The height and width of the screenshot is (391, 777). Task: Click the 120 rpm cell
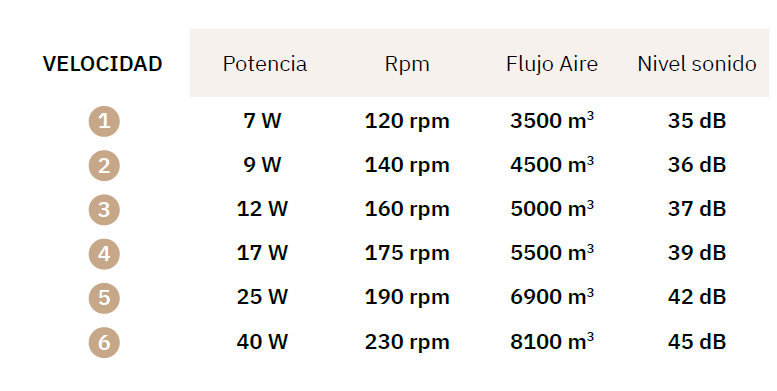(407, 121)
